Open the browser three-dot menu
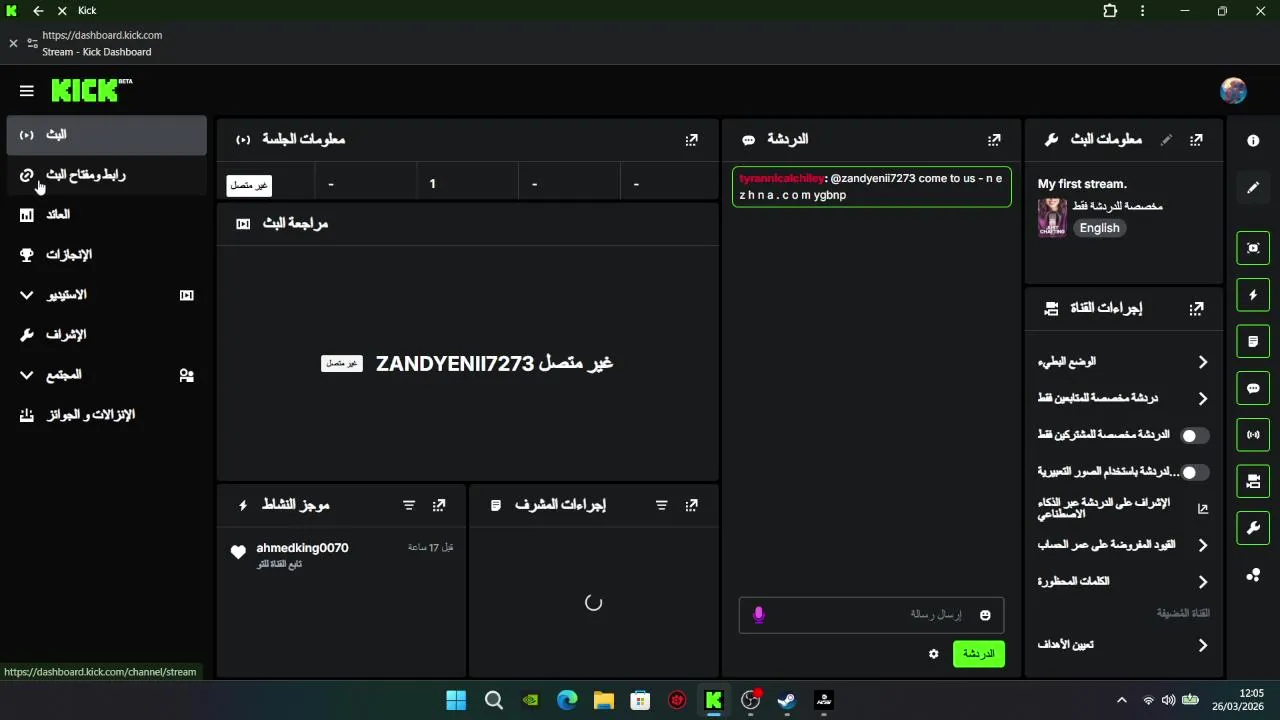Screen dimensions: 1280x720 (1143, 11)
